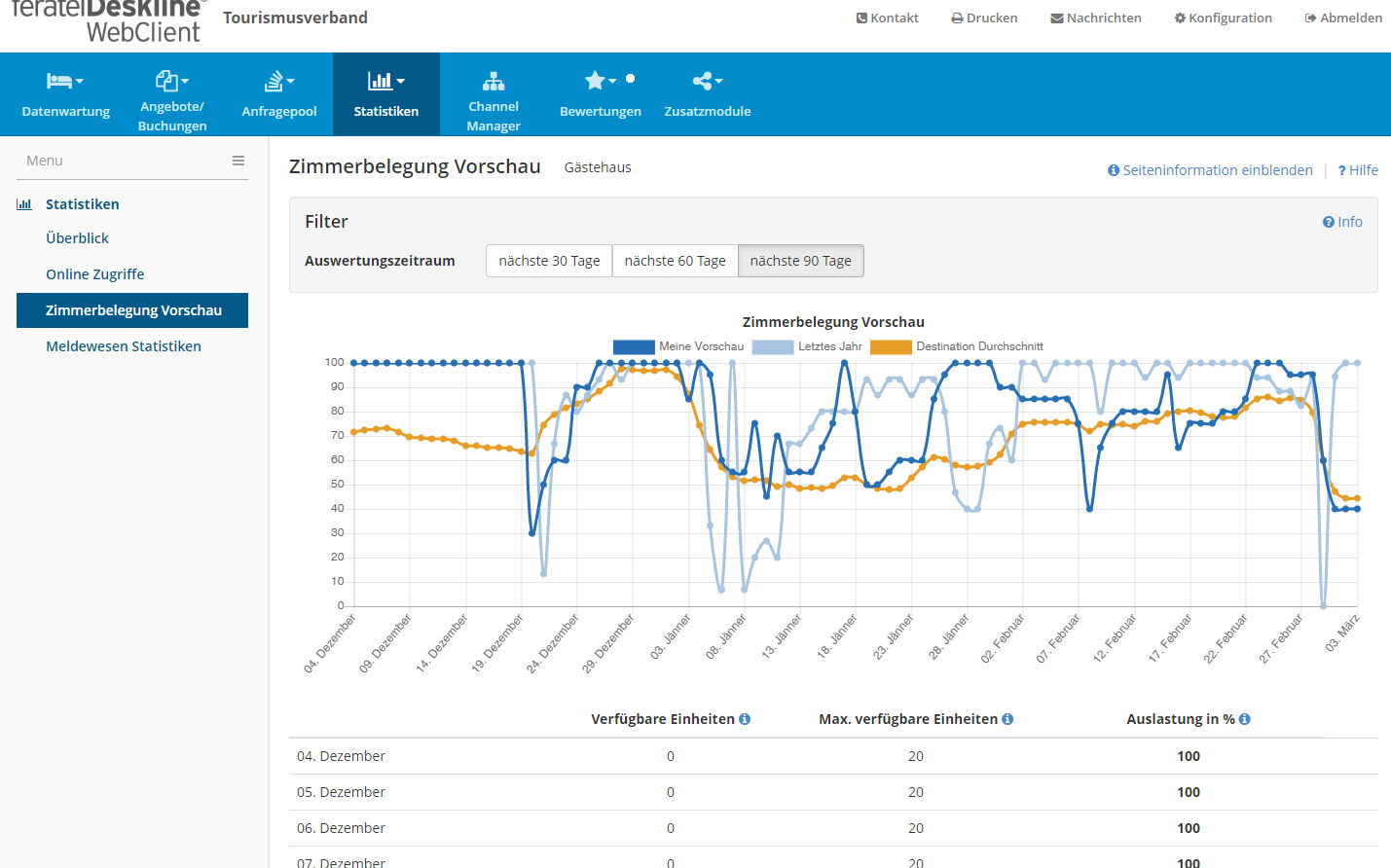The width and height of the screenshot is (1391, 868).
Task: Select the nächste 30 Tage period
Action: coord(549,261)
